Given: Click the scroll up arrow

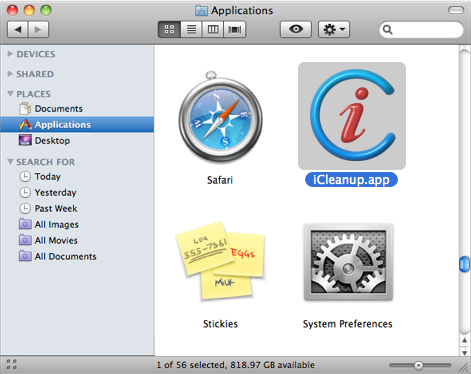Looking at the screenshot, I should point(464,341).
